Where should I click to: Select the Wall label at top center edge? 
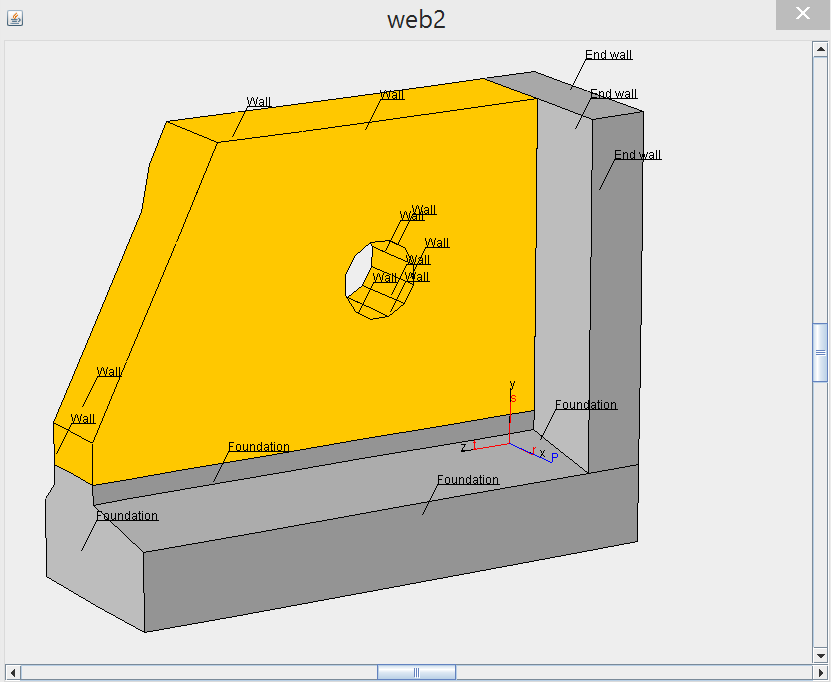click(392, 95)
